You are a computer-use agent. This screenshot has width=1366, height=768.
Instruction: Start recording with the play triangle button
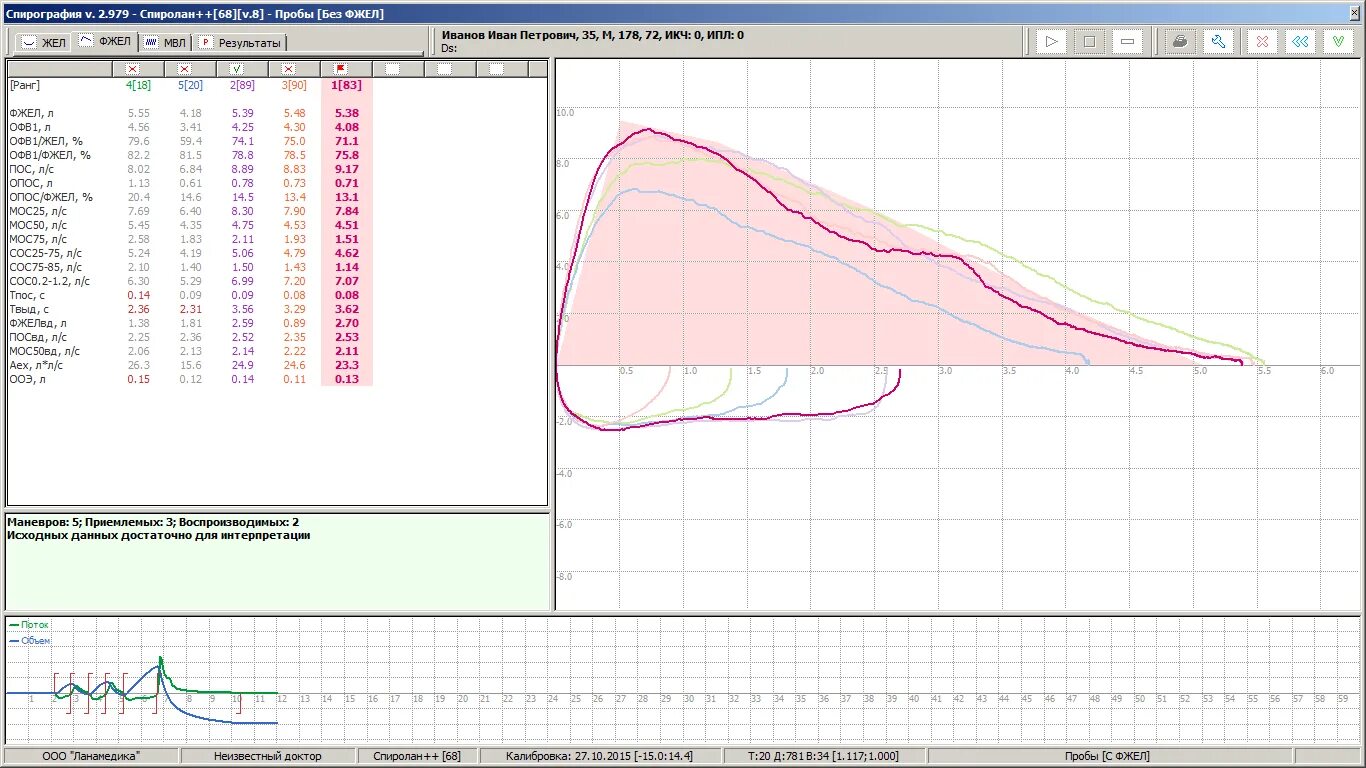1050,42
